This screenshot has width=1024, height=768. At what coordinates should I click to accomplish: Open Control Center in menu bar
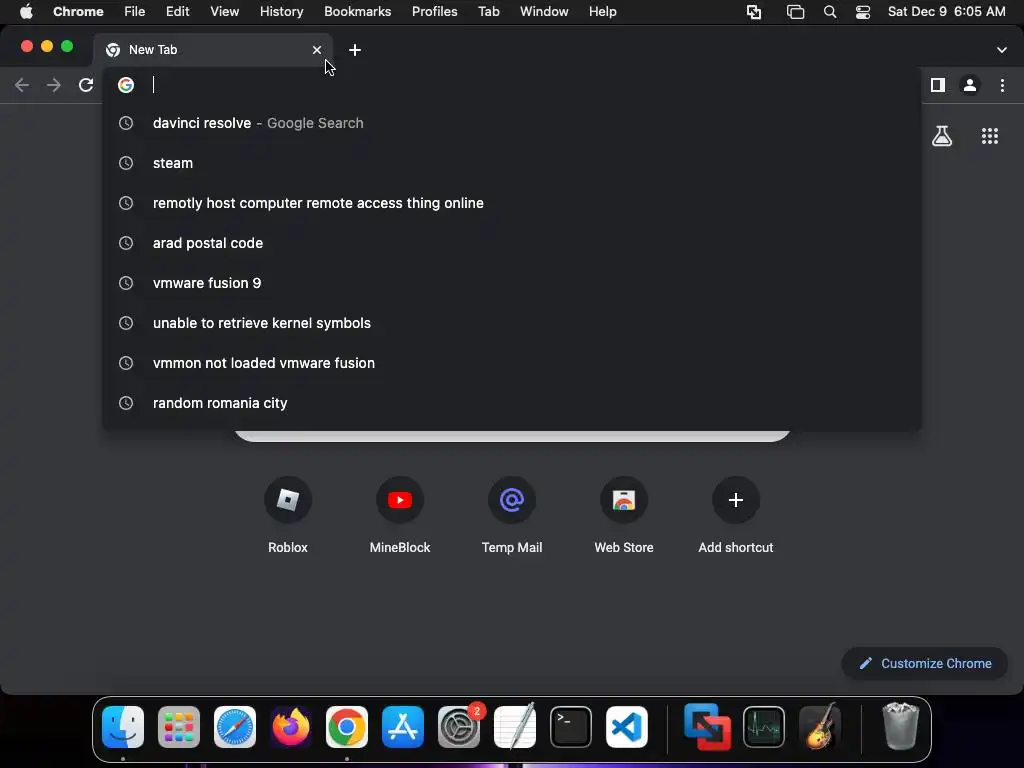863,12
